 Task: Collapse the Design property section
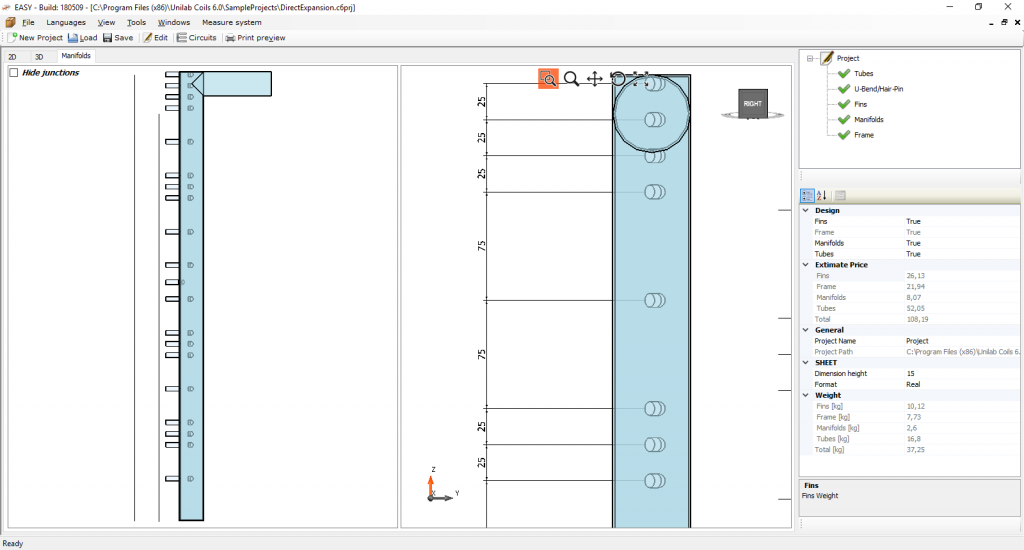806,211
